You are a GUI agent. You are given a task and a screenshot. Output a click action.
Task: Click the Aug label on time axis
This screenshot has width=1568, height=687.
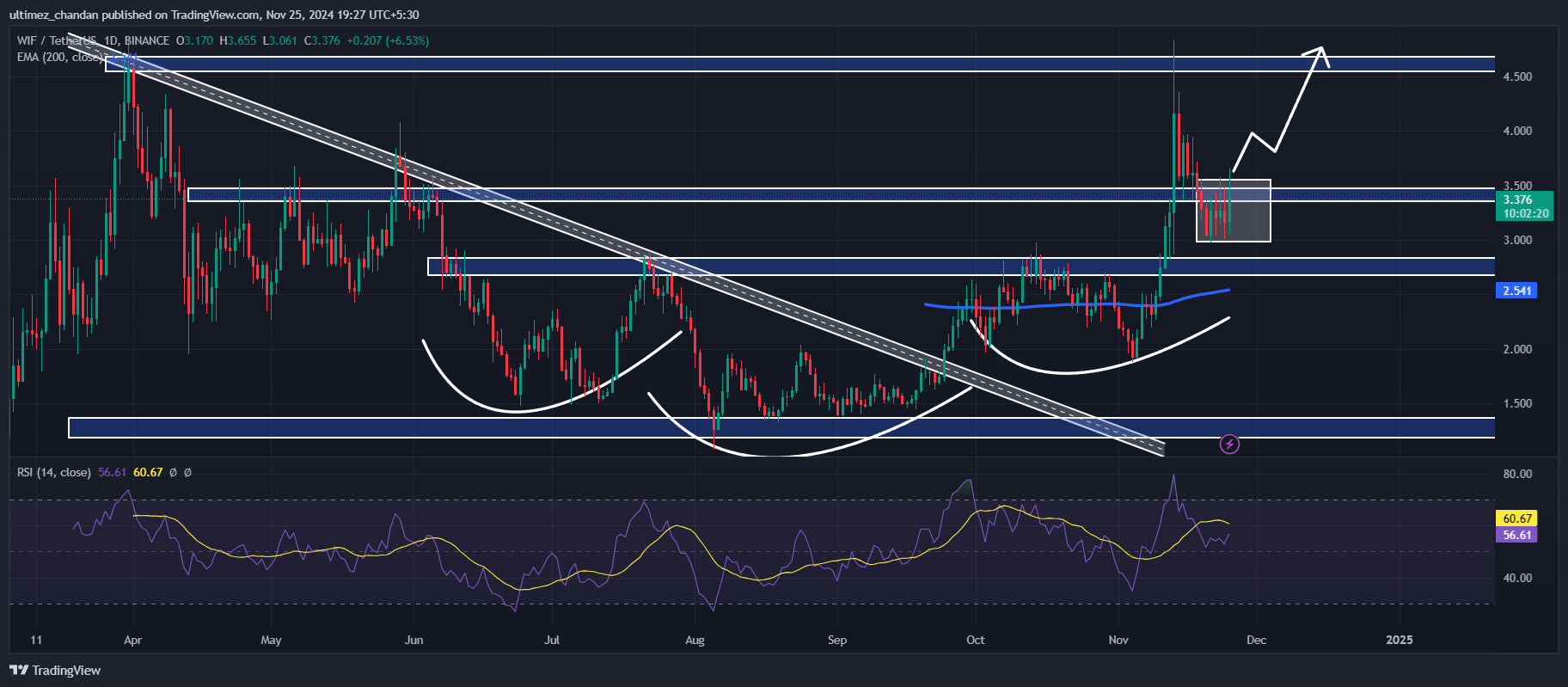click(x=694, y=640)
